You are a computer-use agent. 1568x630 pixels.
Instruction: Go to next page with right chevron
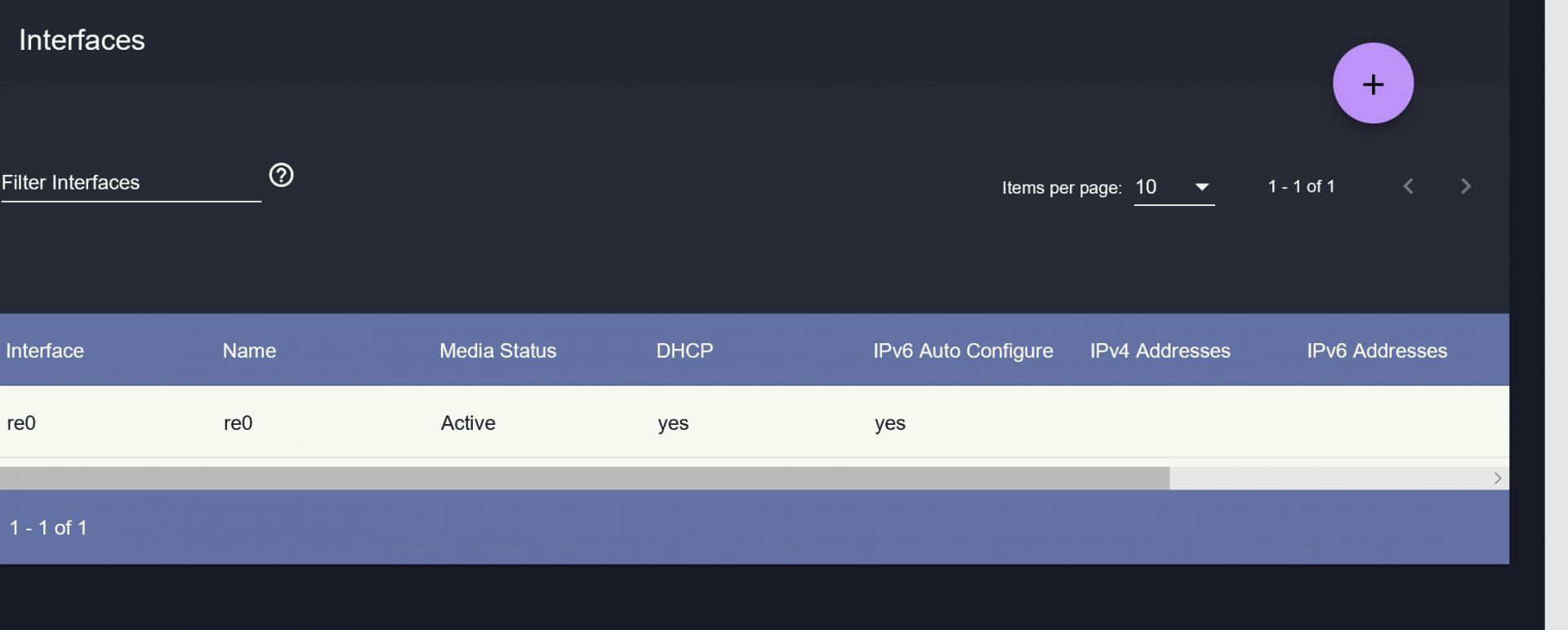1466,186
